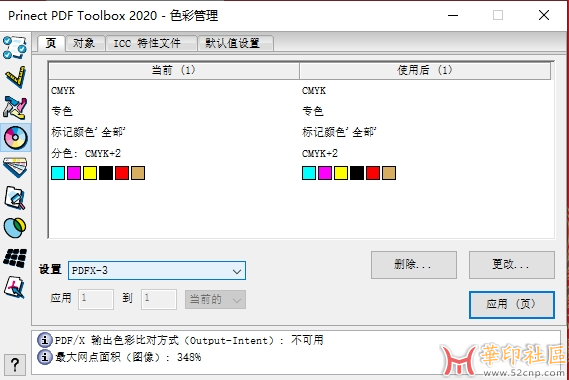The height and width of the screenshot is (380, 569).
Task: Open the help question mark button
Action: click(x=15, y=365)
